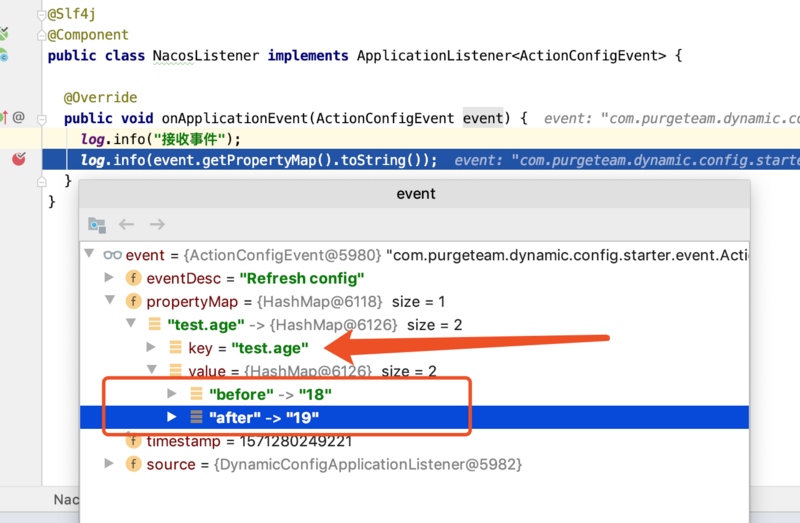Click the field icon beside eventDesc
This screenshot has height=523, width=800.
133,278
